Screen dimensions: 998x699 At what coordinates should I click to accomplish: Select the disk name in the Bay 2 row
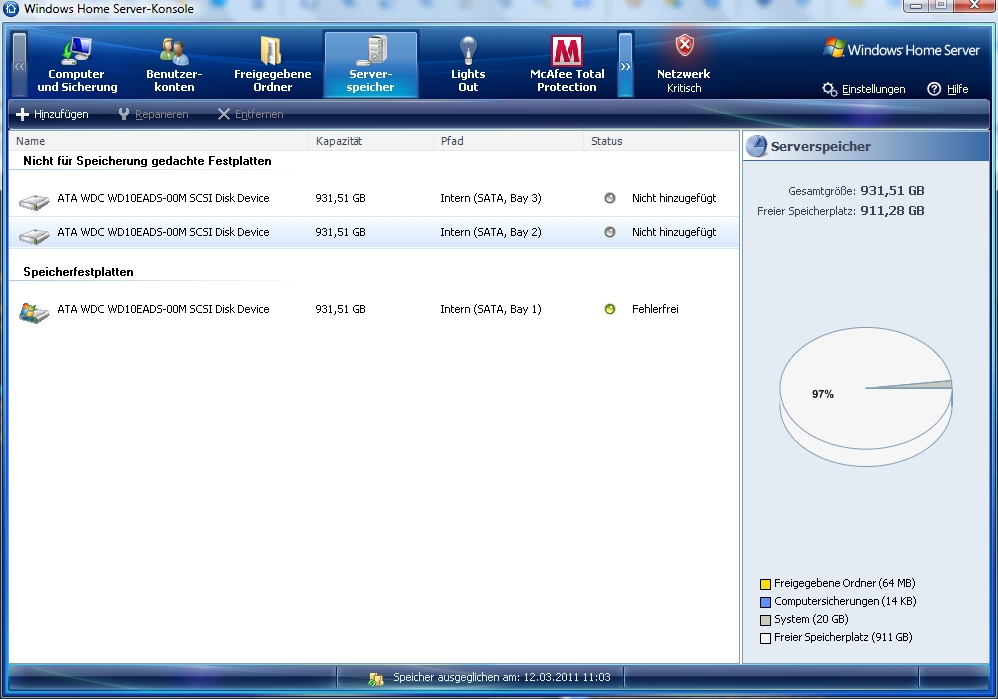tap(163, 232)
